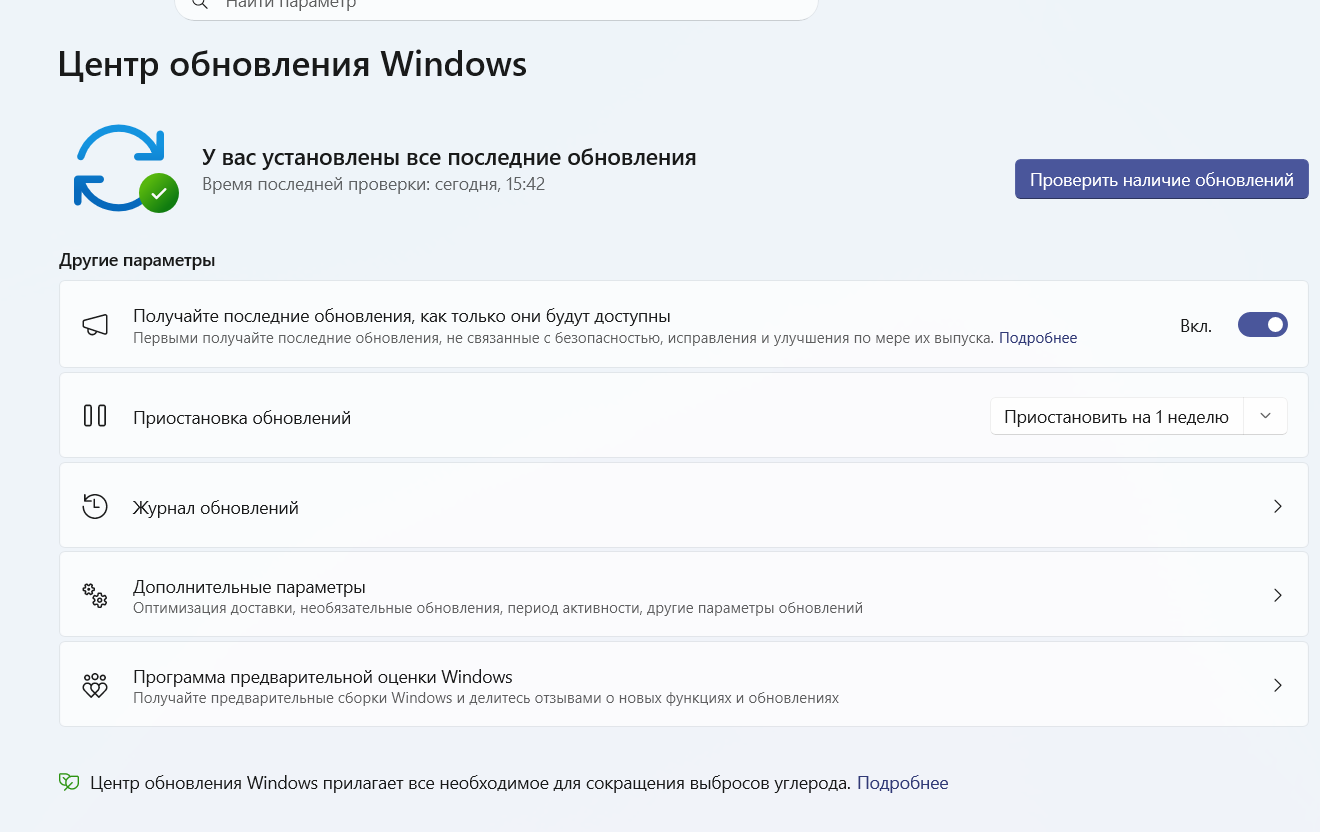Click the heading У вас установлены все последние обновления
The height and width of the screenshot is (832, 1320).
(x=449, y=157)
